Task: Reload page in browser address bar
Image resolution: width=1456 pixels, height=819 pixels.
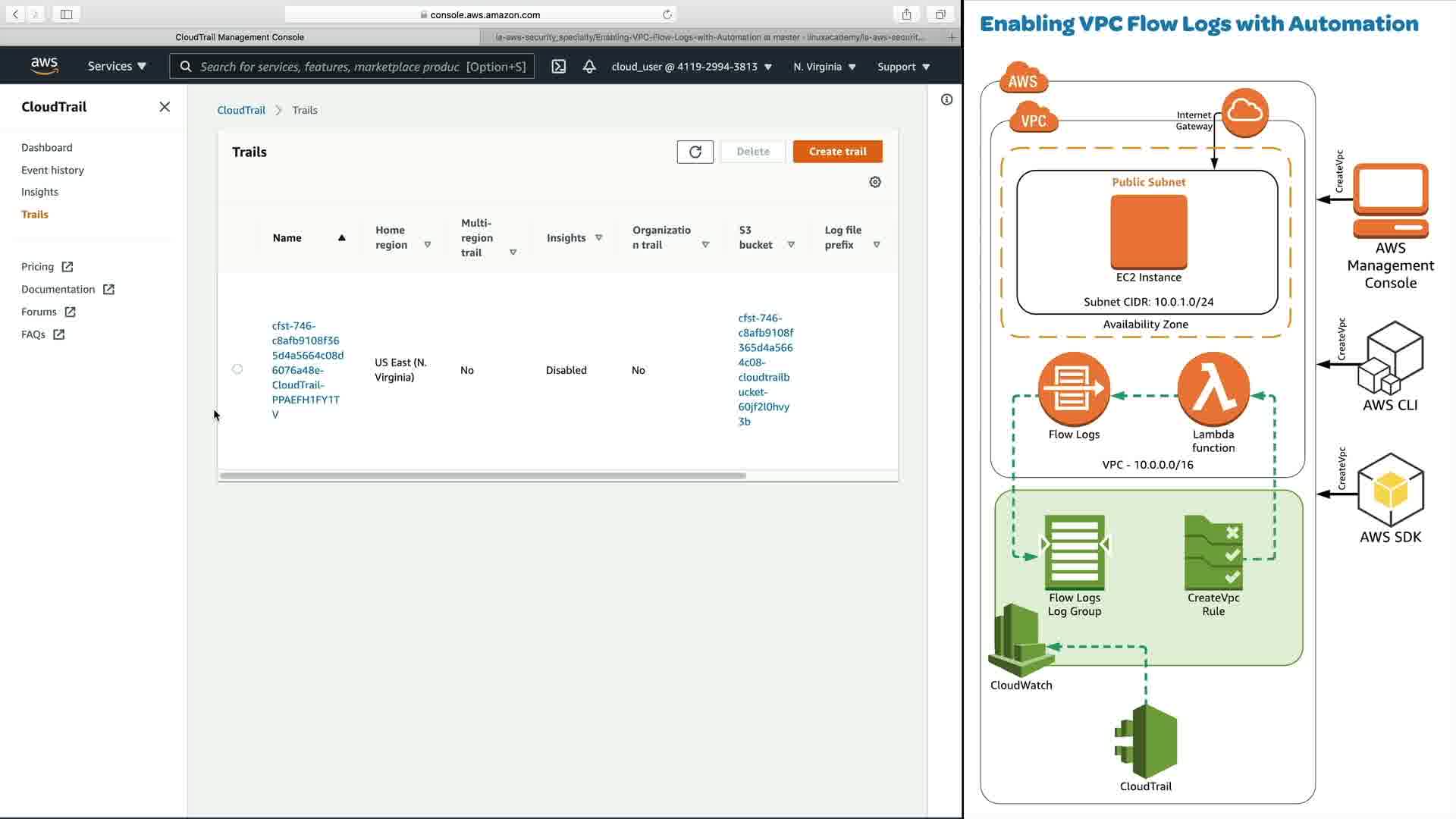Action: 667,14
